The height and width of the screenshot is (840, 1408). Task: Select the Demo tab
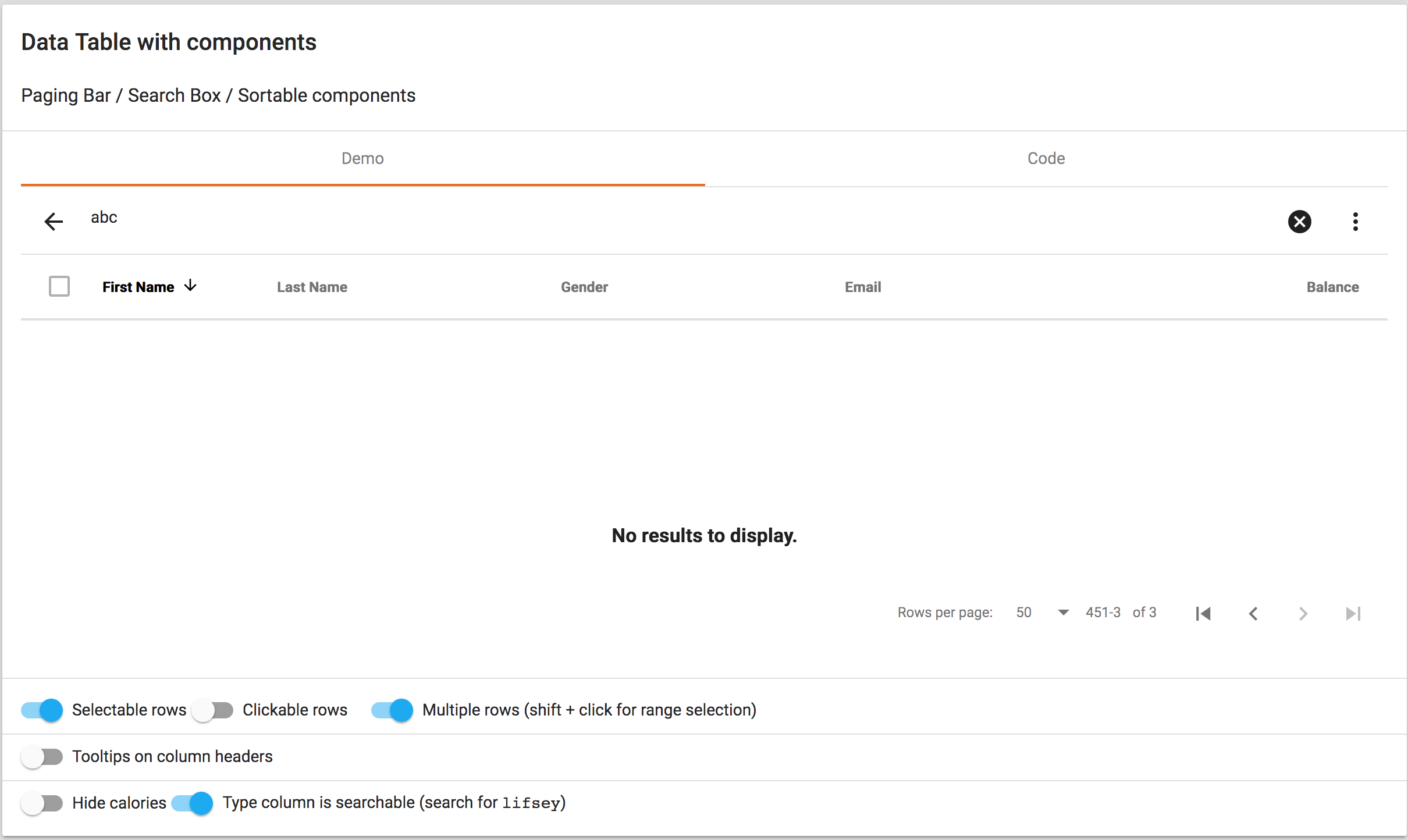coord(362,158)
